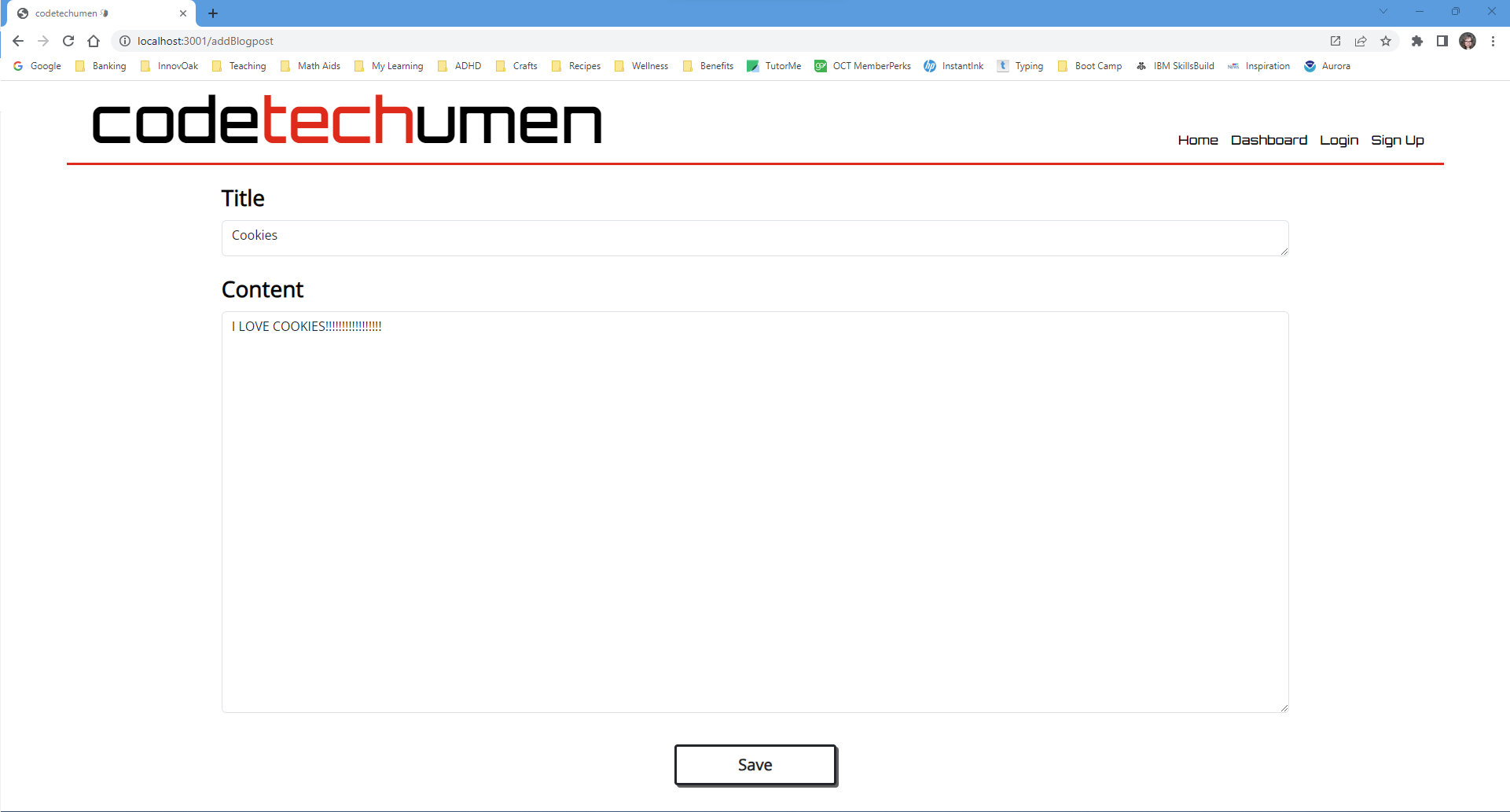
Task: Open the extensions puzzle icon
Action: [x=1418, y=41]
